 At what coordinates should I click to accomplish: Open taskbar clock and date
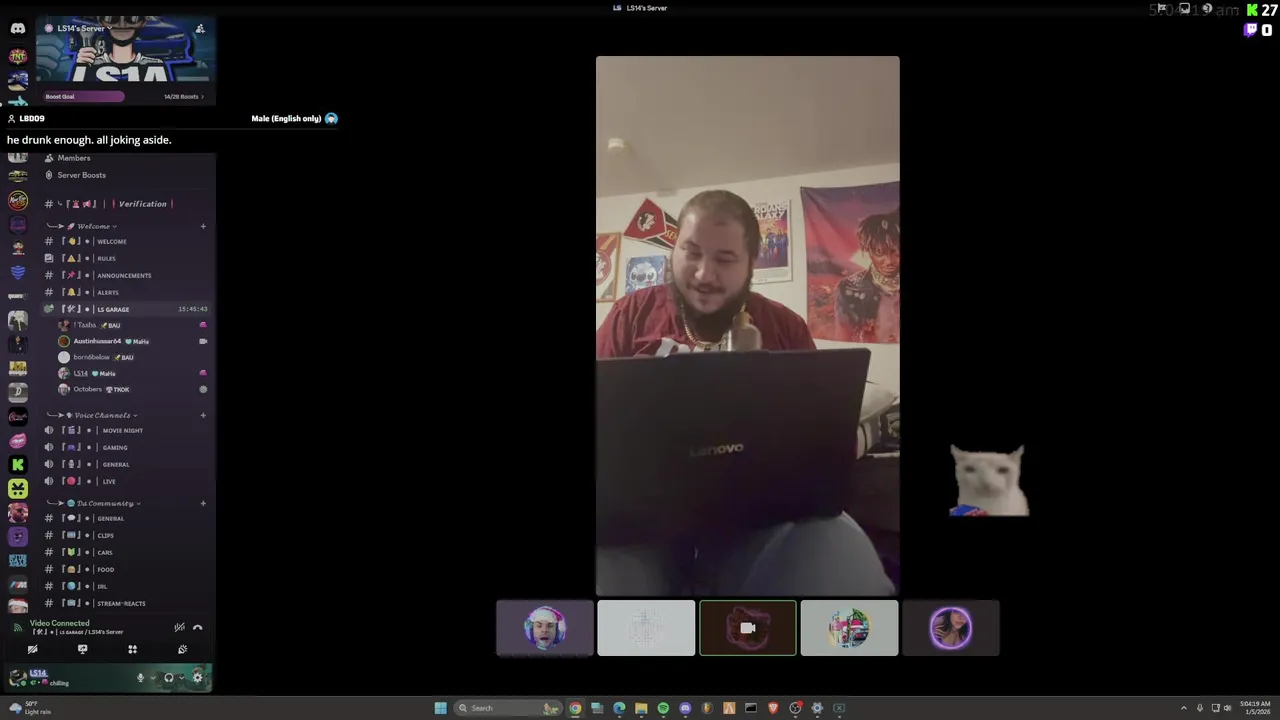pos(1254,708)
